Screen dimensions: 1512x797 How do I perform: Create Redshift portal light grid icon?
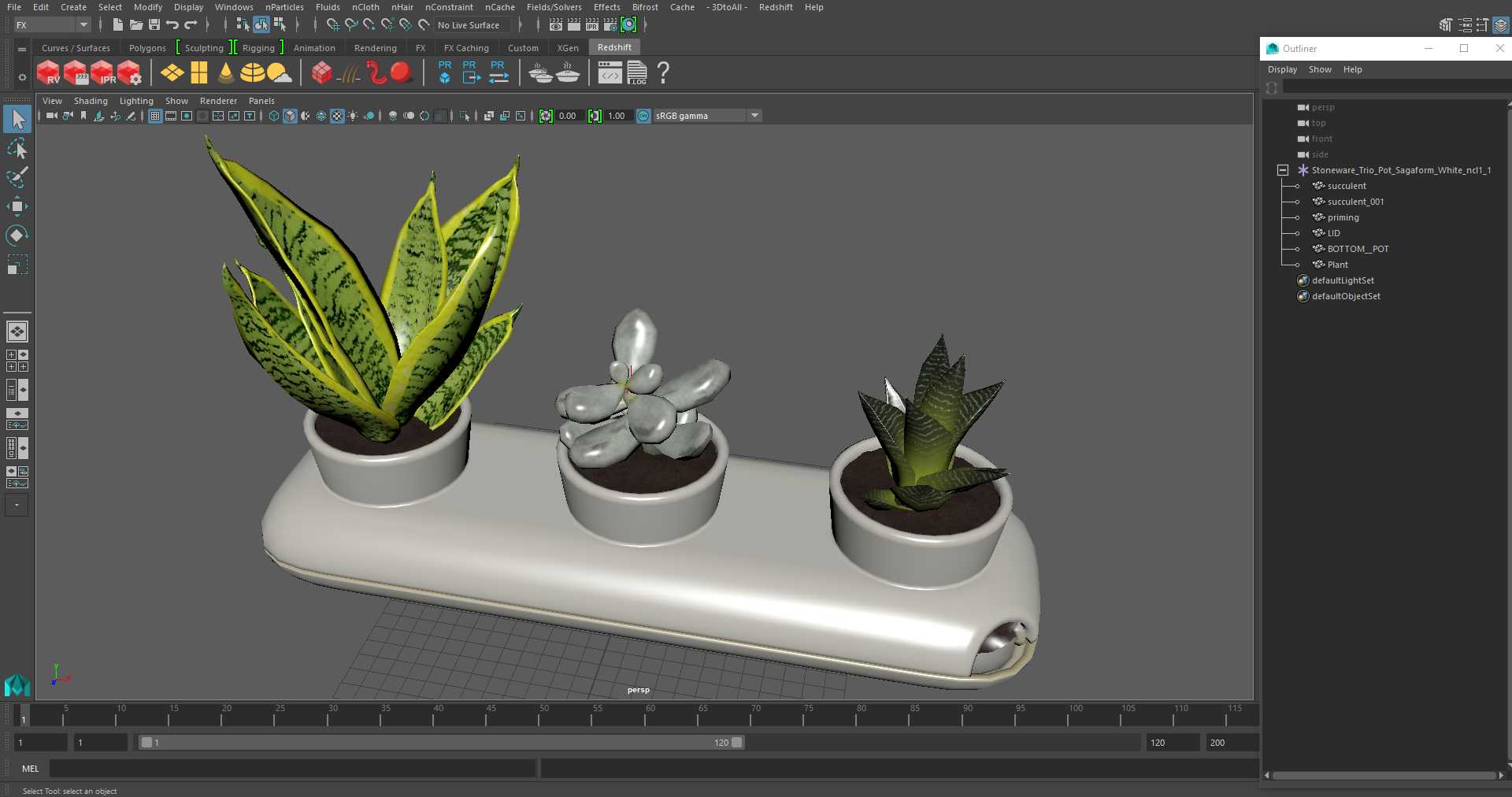click(x=199, y=73)
